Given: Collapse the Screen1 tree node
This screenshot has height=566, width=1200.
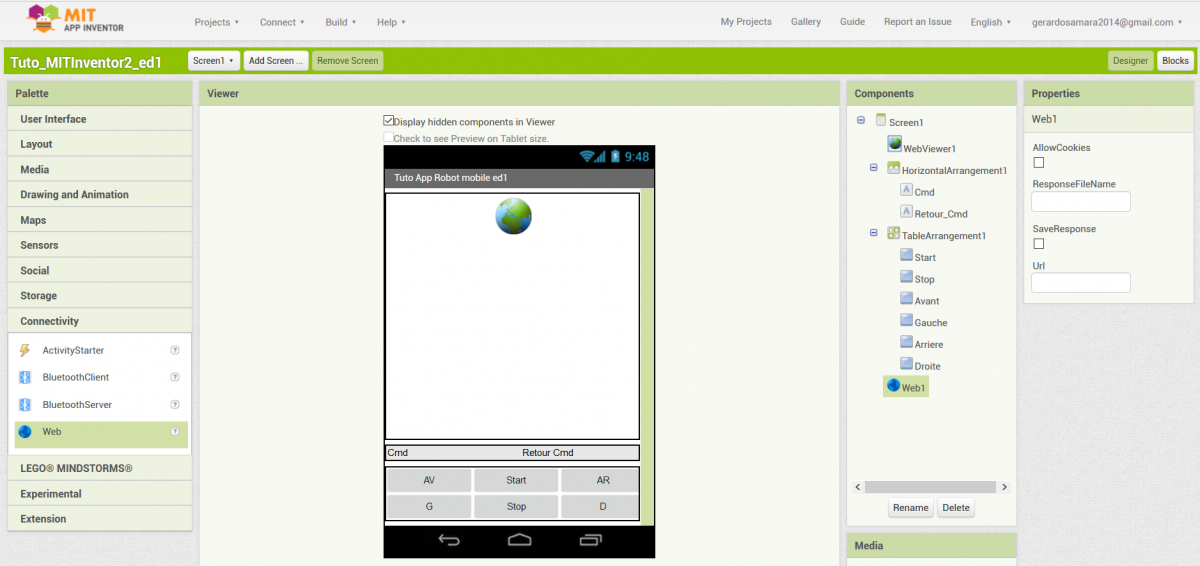Looking at the screenshot, I should click(861, 121).
